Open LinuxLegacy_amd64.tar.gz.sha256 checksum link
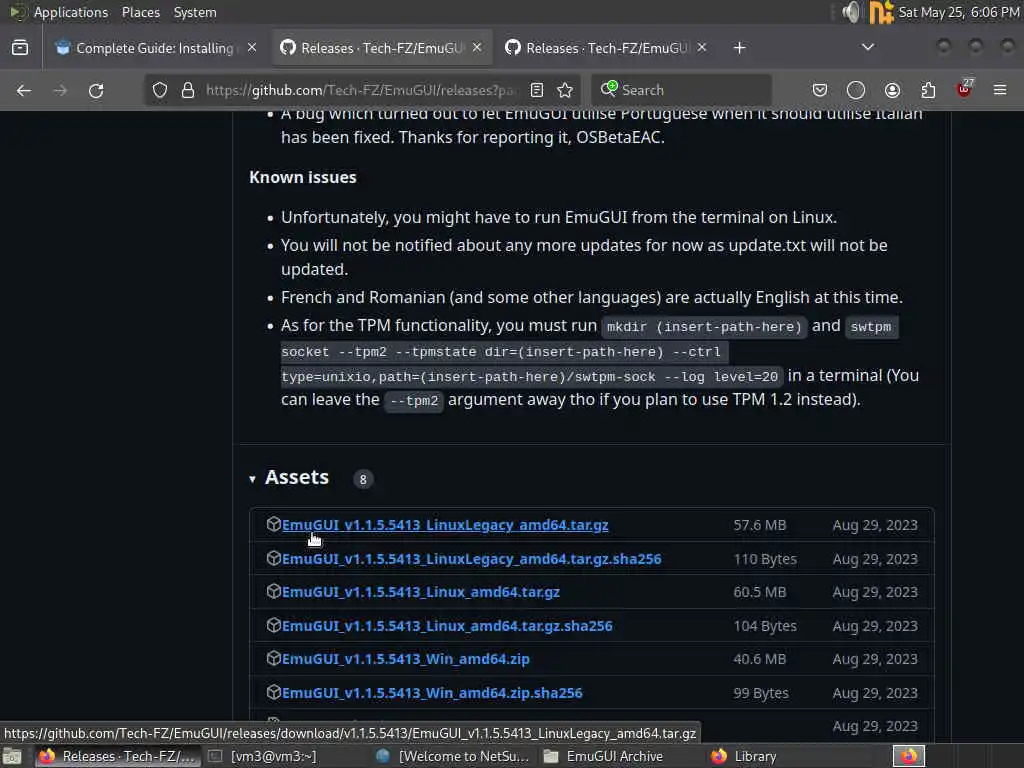Viewport: 1024px width, 768px height. (472, 559)
